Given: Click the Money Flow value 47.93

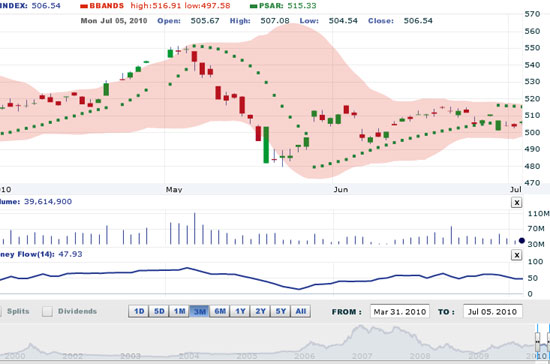Looking at the screenshot, I should [x=70, y=254].
